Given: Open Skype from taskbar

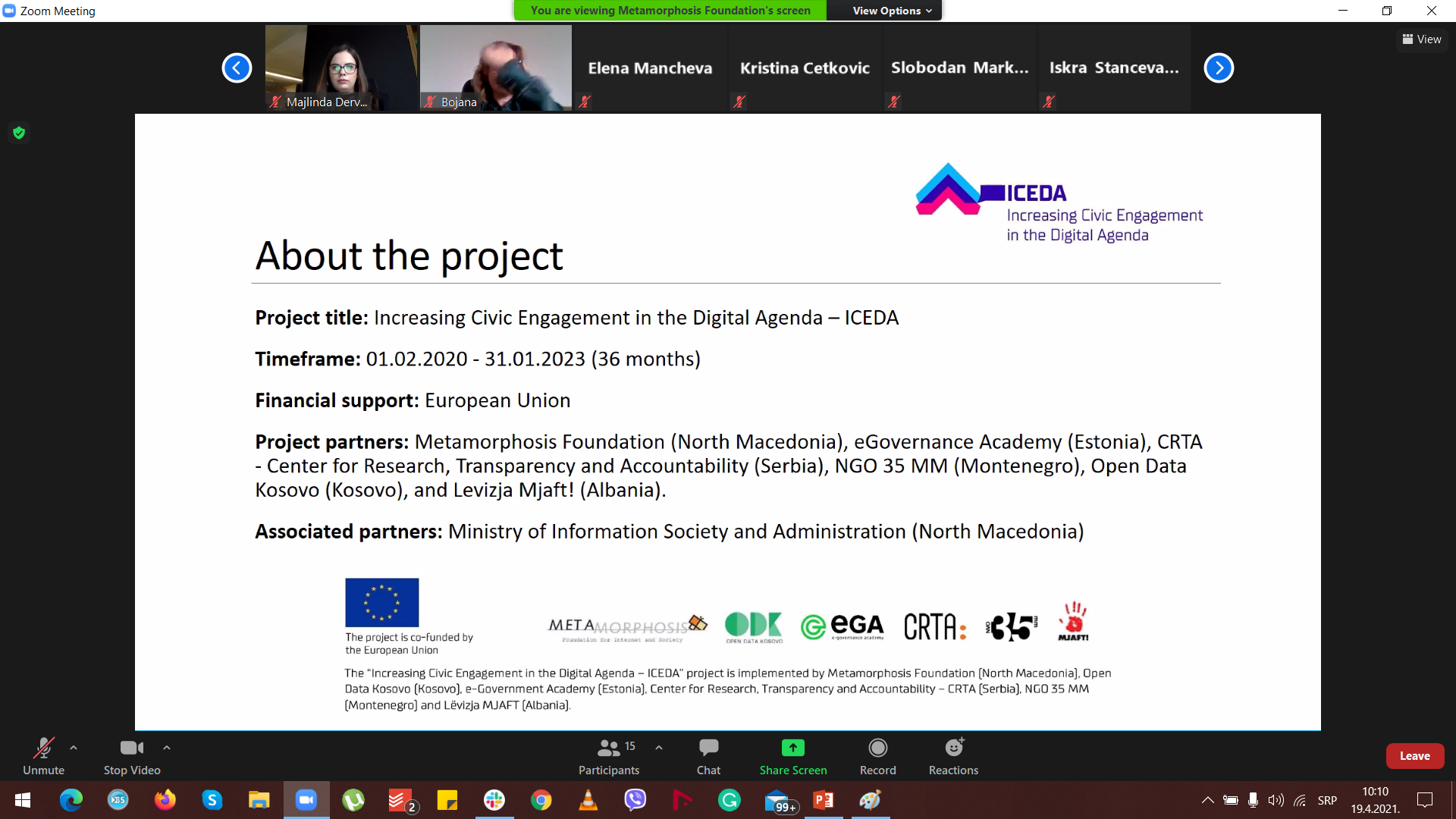Looking at the screenshot, I should pyautogui.click(x=212, y=800).
